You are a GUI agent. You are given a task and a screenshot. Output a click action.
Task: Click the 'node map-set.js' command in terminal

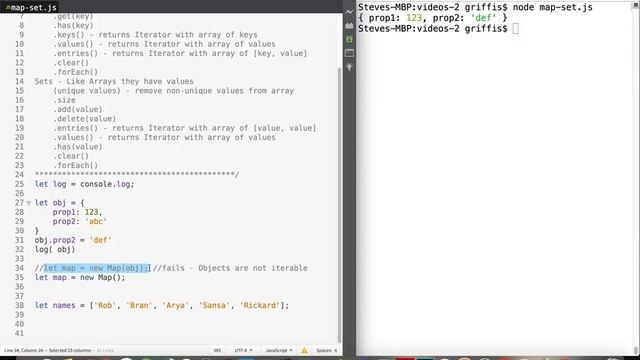coord(553,7)
